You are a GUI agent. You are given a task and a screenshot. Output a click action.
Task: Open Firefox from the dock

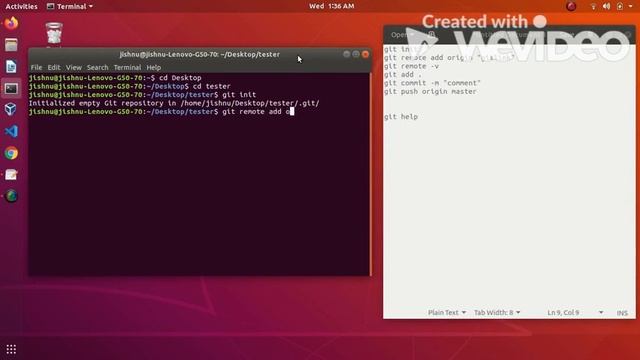[11, 23]
